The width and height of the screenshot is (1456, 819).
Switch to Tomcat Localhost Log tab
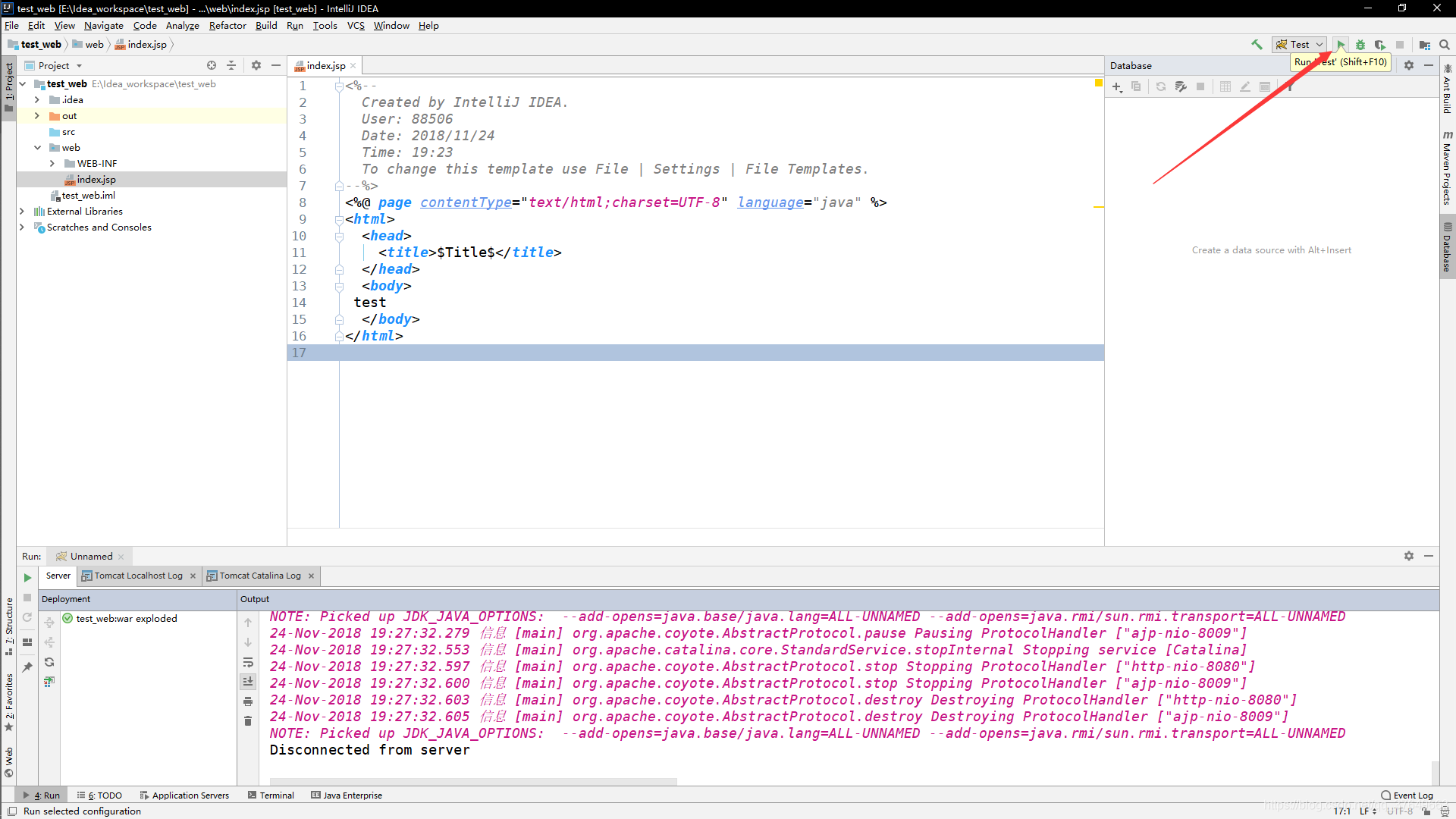coord(138,576)
